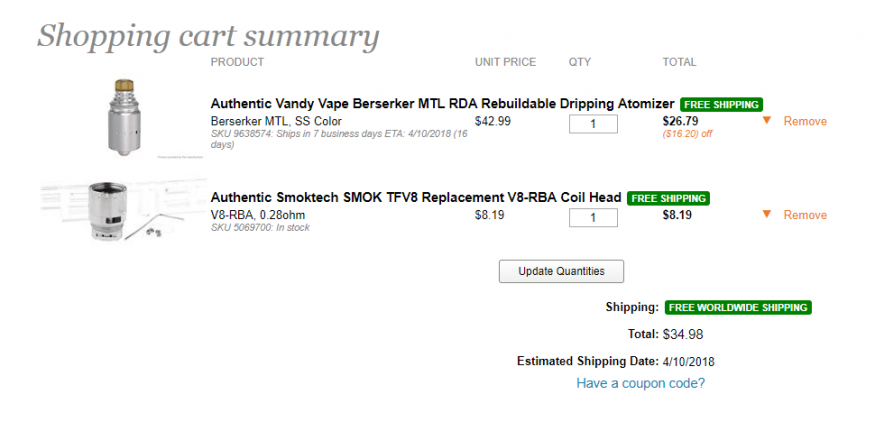Viewport: 875px width, 431px height.
Task: Remove the SMOK TFV8 coil head from the cart
Action: 805,215
